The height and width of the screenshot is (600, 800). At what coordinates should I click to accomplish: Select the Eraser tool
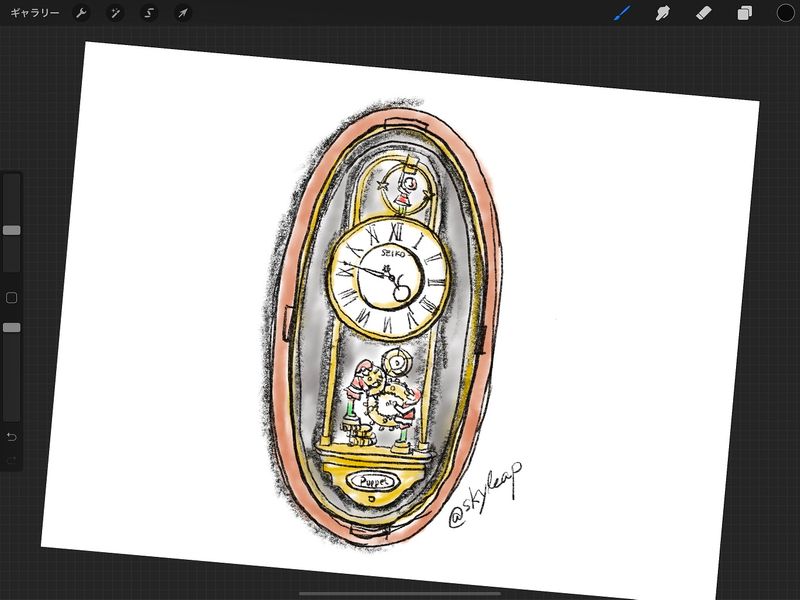[702, 14]
